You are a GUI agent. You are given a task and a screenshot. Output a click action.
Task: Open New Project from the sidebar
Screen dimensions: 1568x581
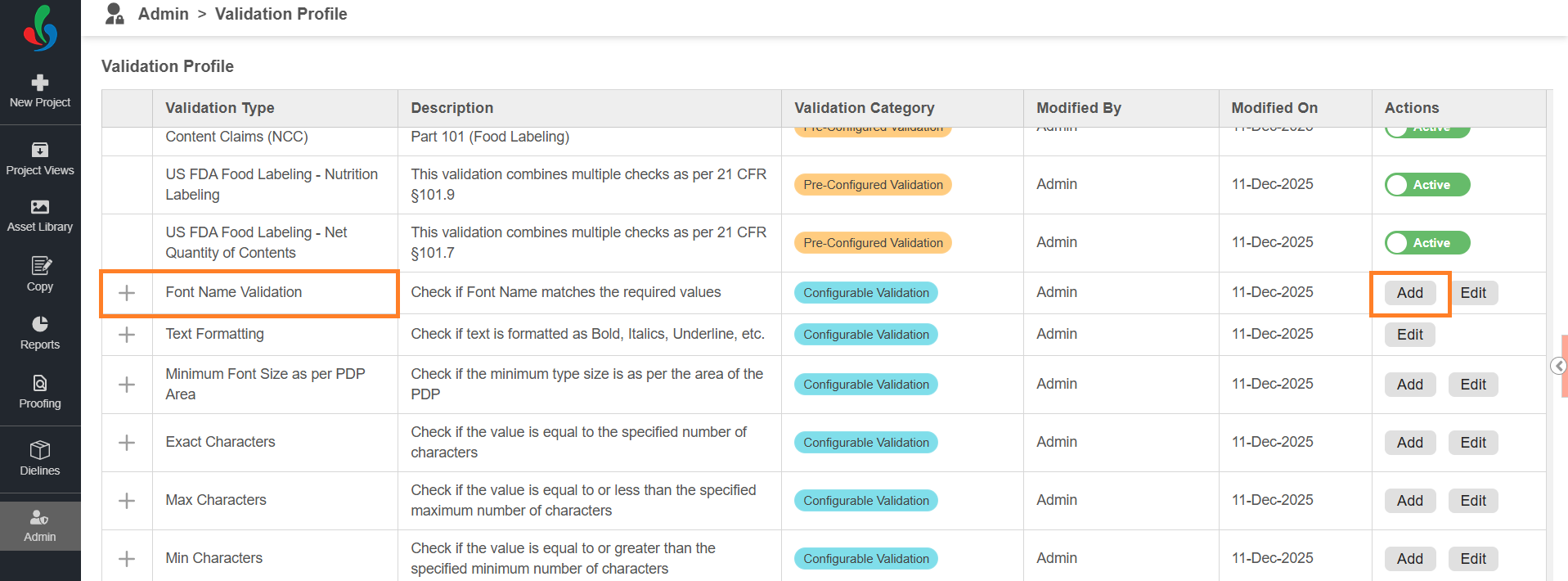pyautogui.click(x=40, y=91)
